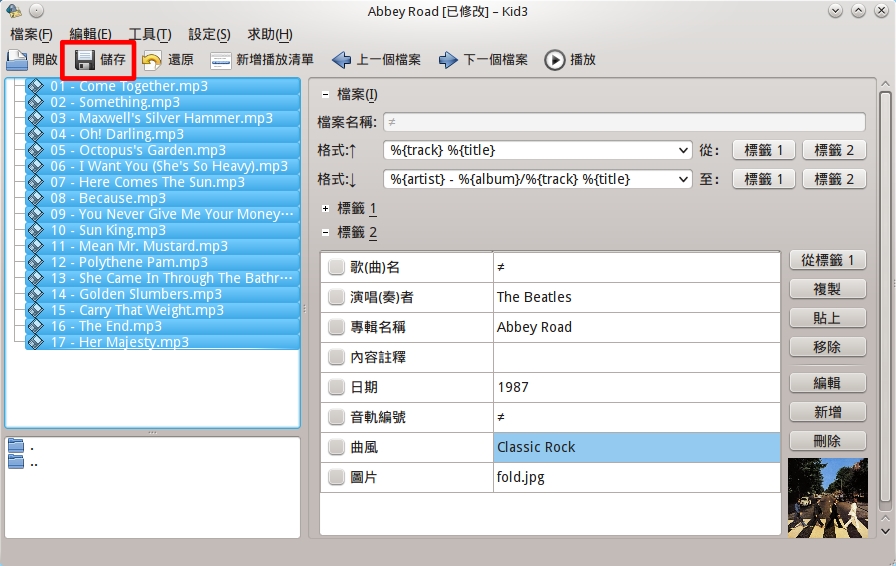Click 標籤 1 button in the 至 row
Viewport: 896px width, 566px height.
tap(763, 180)
